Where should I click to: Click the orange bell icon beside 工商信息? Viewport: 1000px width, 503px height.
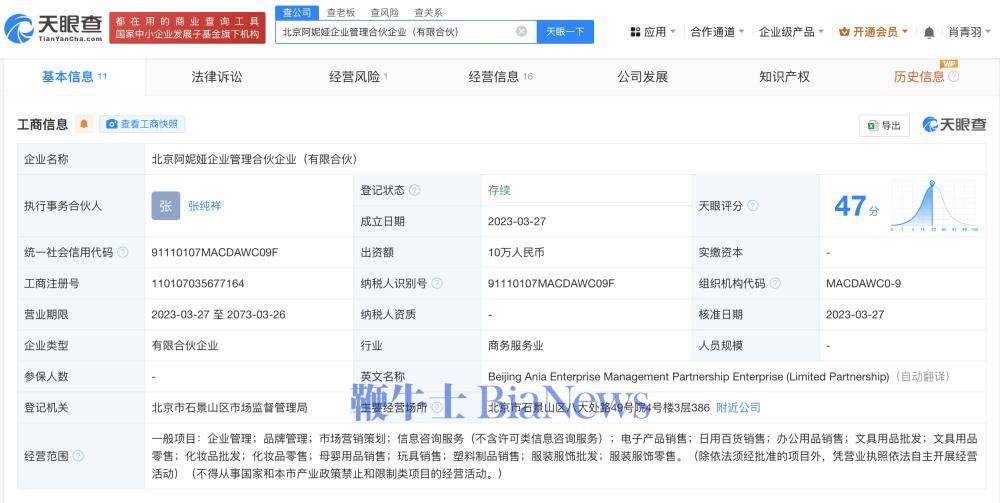(84, 124)
